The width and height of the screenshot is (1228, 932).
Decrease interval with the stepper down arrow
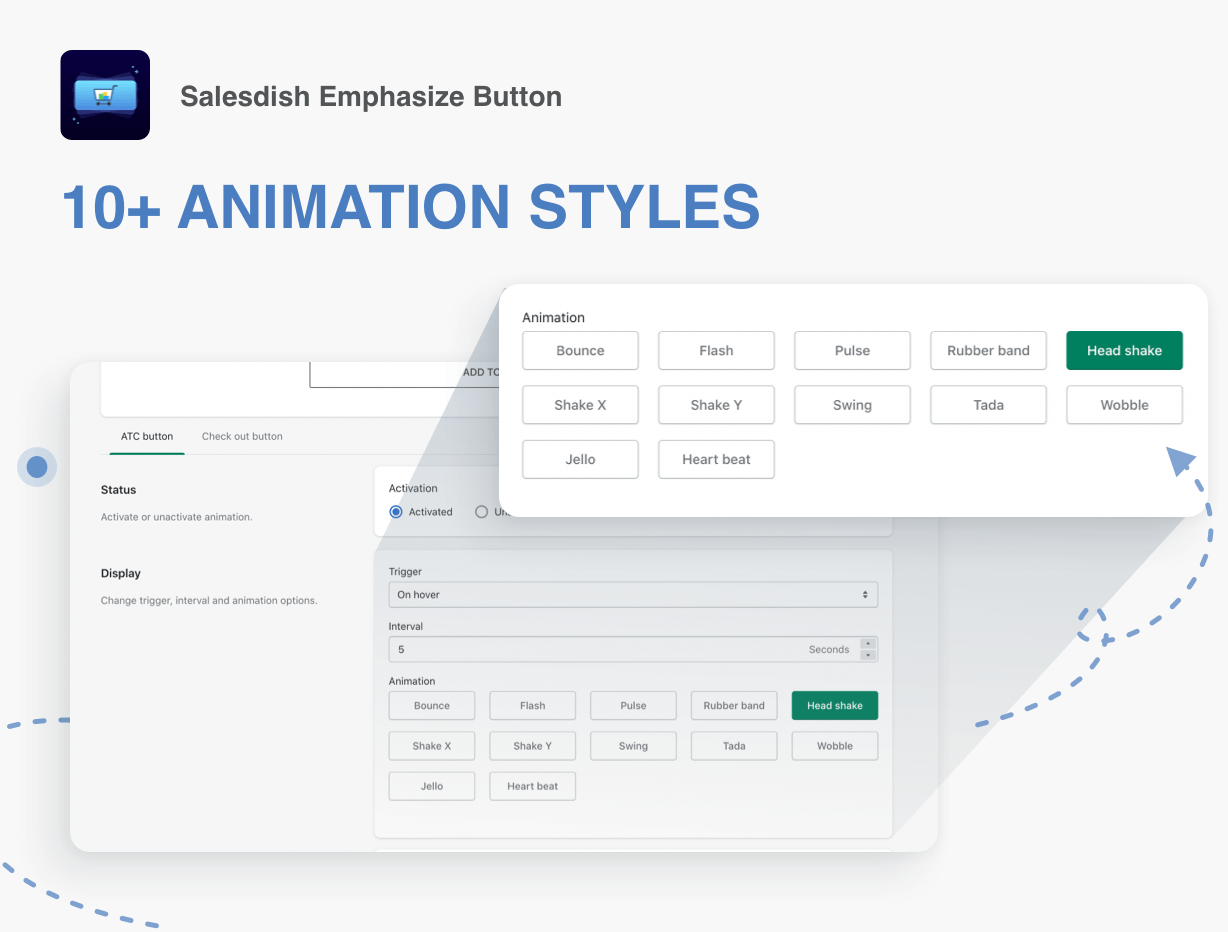pyautogui.click(x=868, y=655)
